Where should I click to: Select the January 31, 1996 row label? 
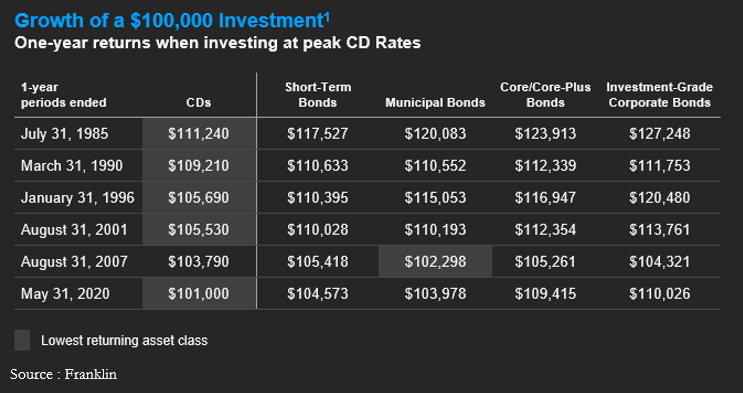(78, 198)
